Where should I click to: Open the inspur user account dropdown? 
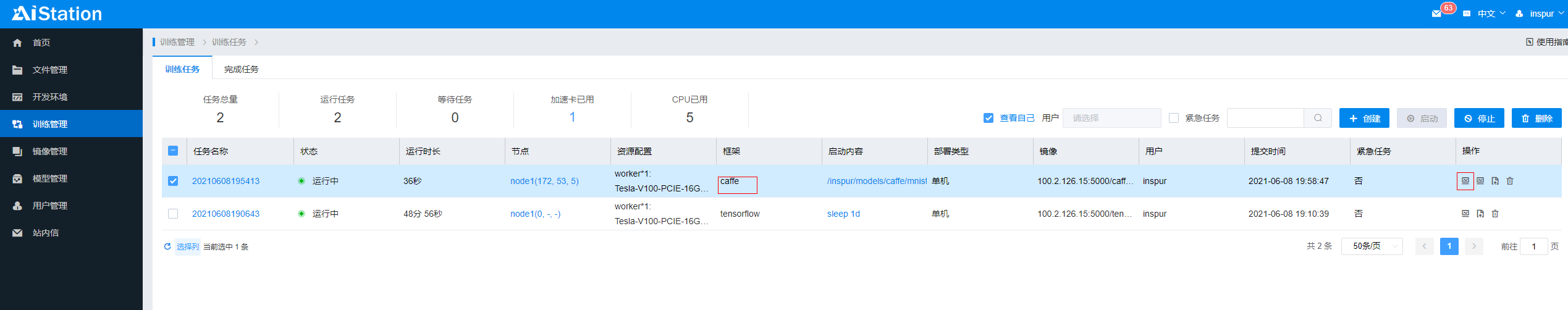pos(1541,14)
